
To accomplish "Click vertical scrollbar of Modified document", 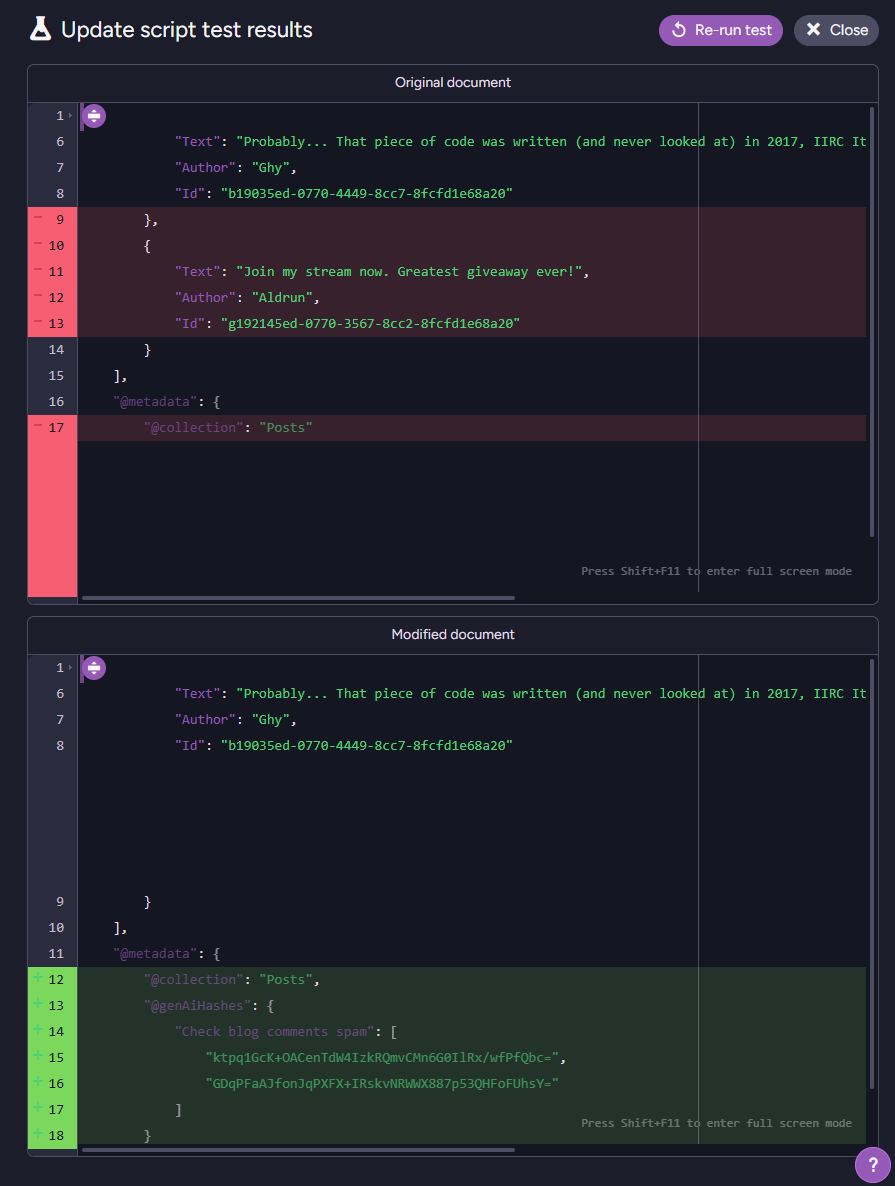I will (x=872, y=874).
